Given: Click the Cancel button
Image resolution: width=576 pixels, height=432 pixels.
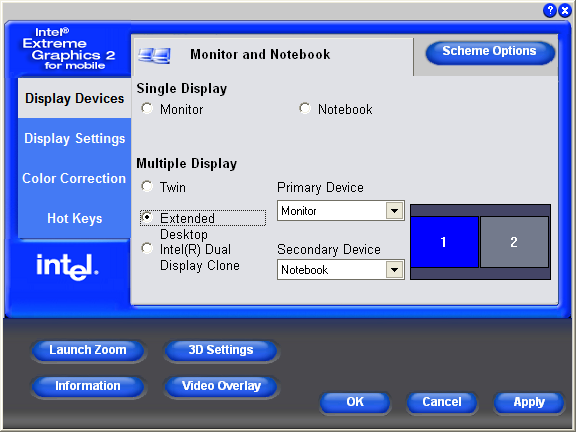Looking at the screenshot, I should 442,402.
